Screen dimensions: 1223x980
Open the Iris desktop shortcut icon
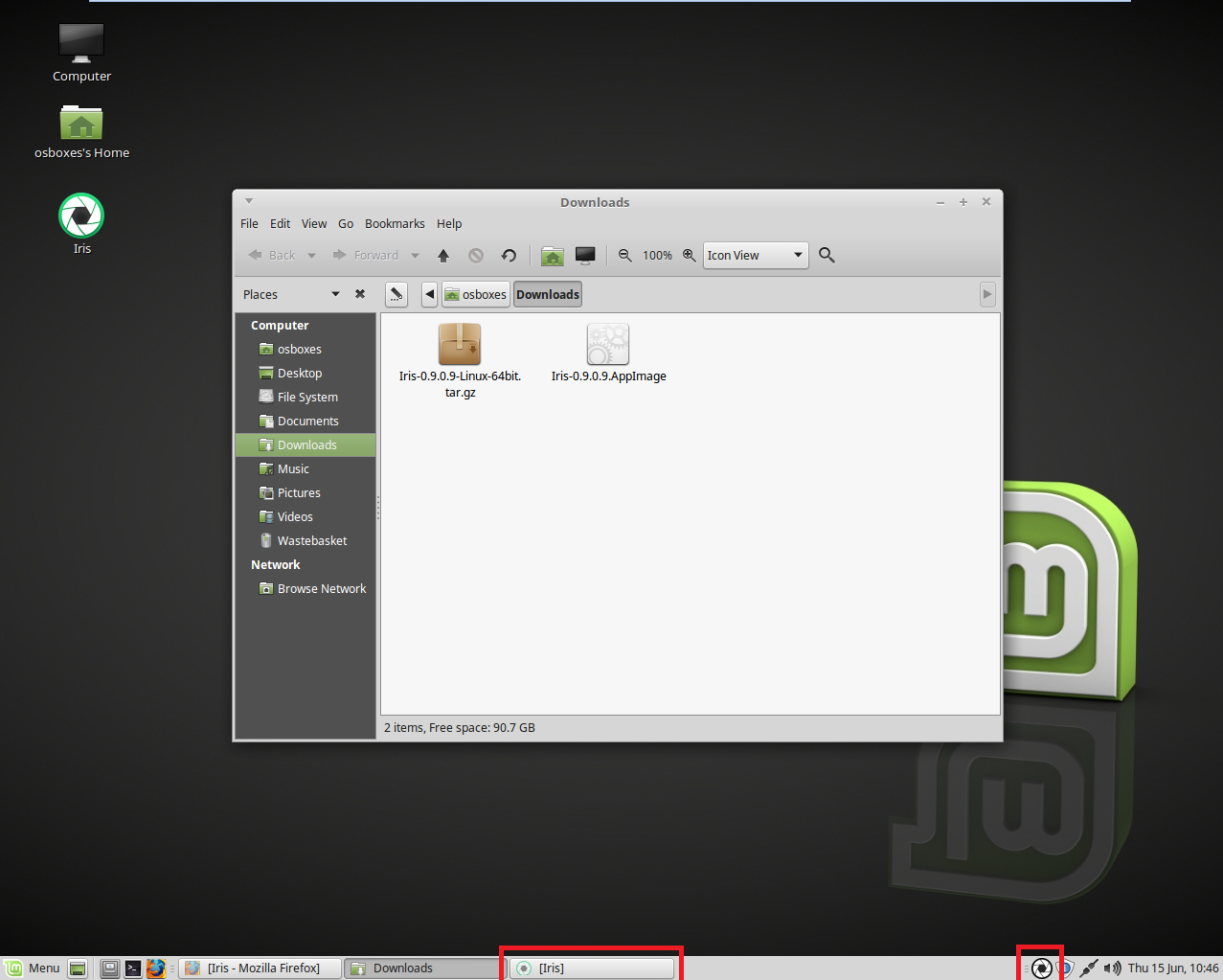(81, 217)
